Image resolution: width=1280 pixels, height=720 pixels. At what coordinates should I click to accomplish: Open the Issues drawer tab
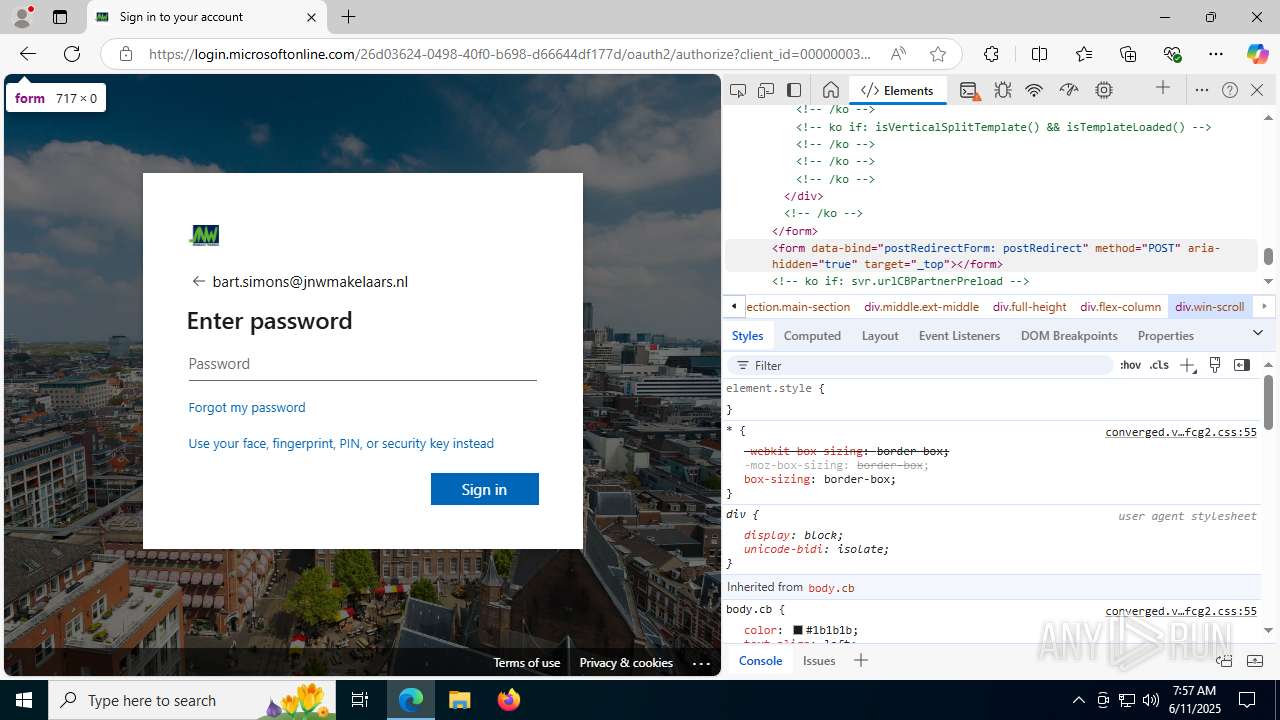point(819,660)
